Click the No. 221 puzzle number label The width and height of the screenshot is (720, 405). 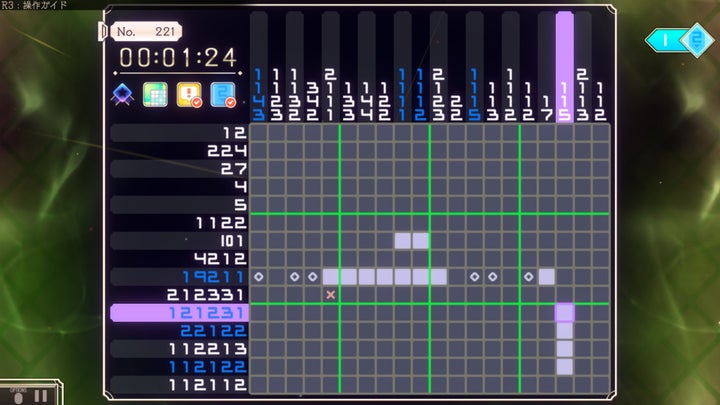pos(146,32)
